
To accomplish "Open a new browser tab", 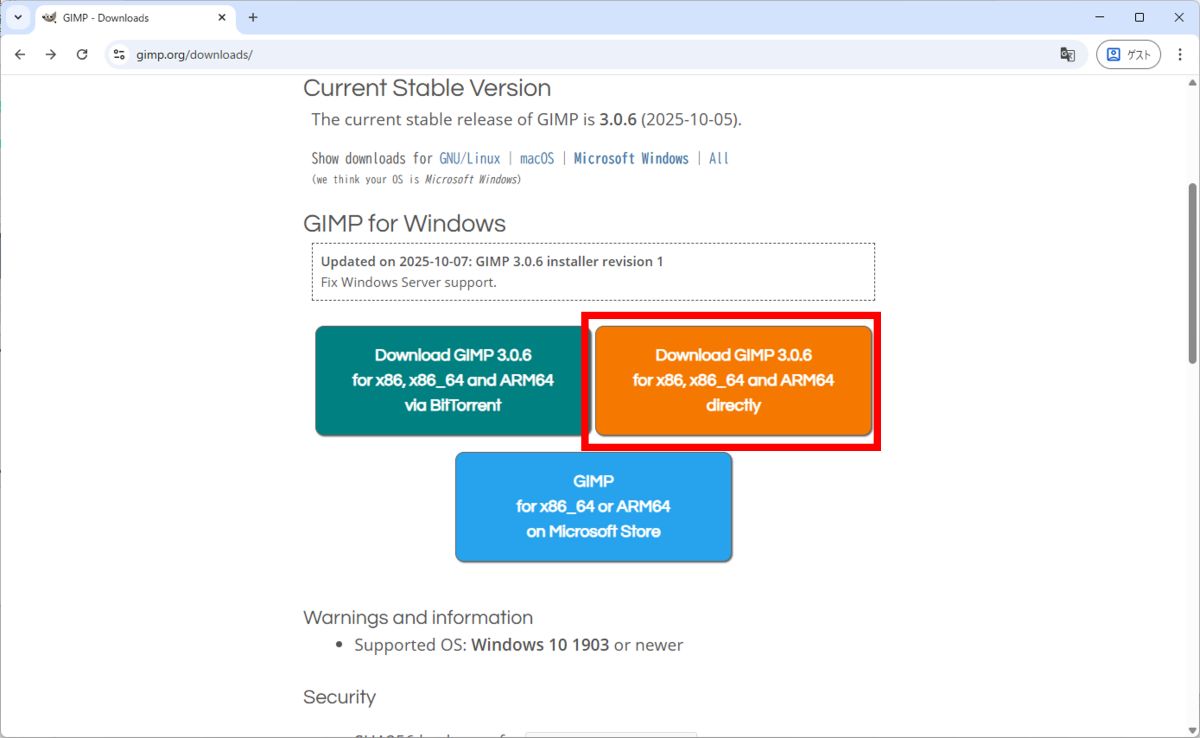I will (253, 17).
